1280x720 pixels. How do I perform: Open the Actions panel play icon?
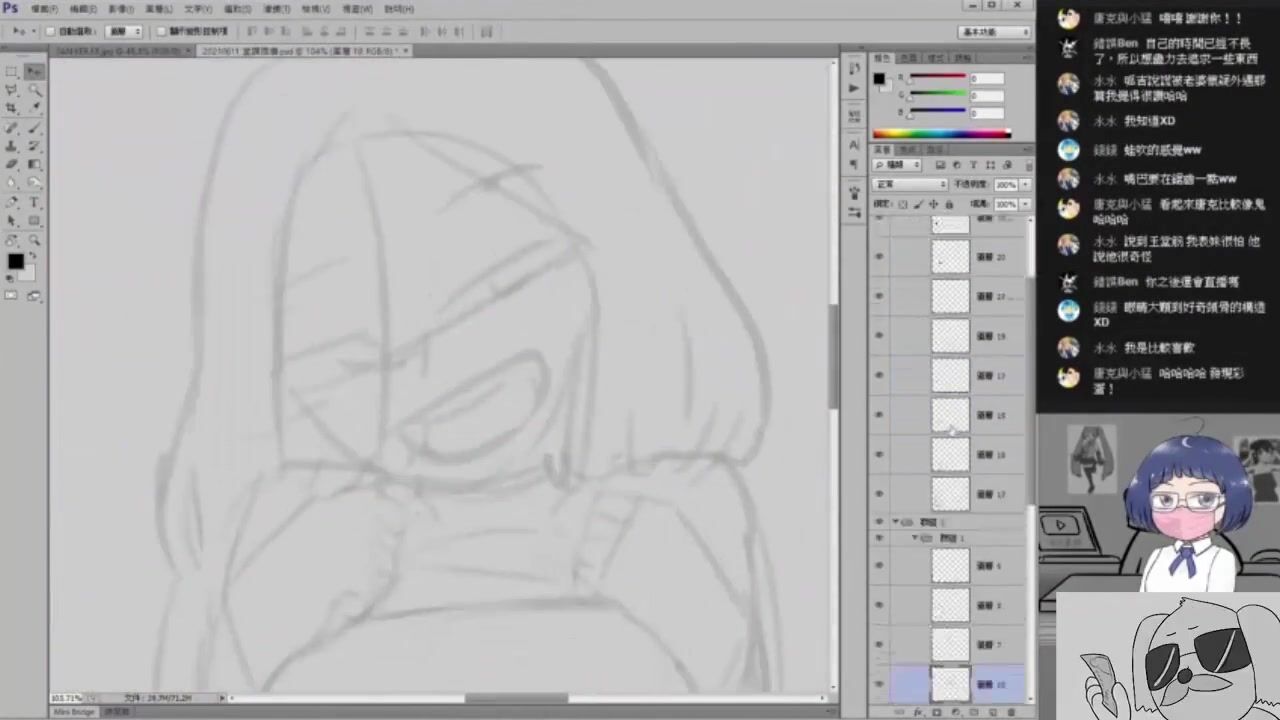click(x=854, y=88)
